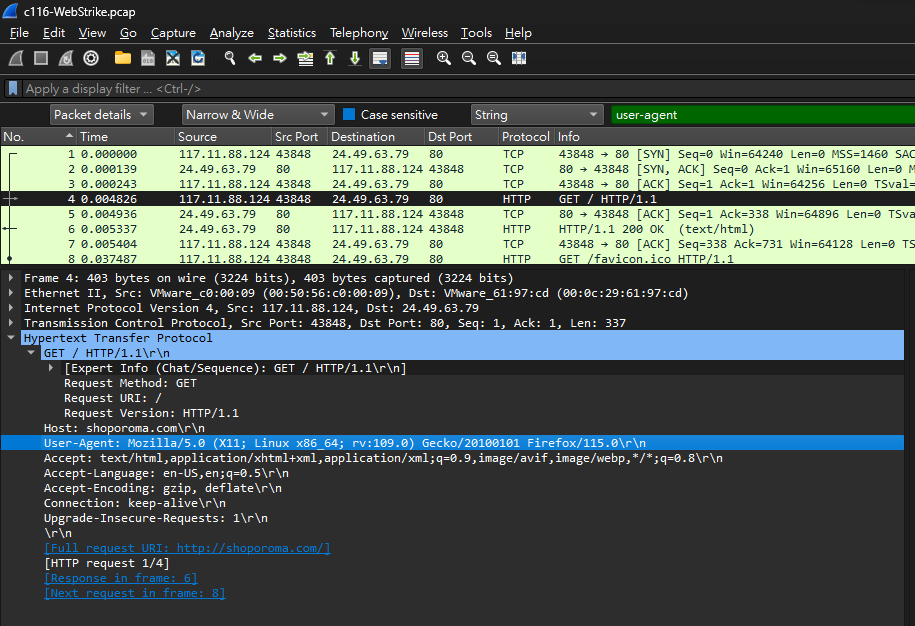Viewport: 915px width, 626px height.
Task: Go to a specific packet
Action: [305, 58]
